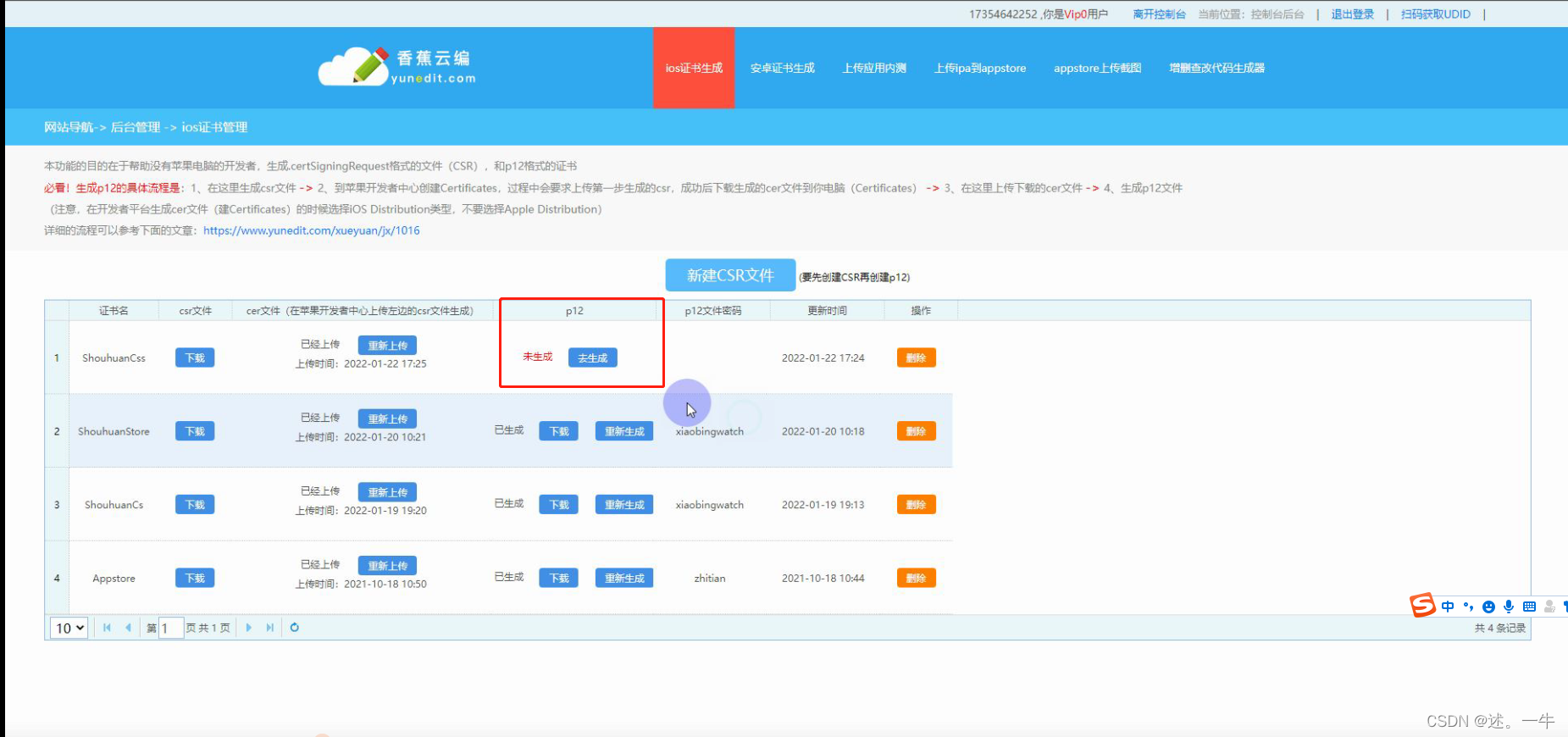Click the ShouhuanCss certificate name cell

114,358
